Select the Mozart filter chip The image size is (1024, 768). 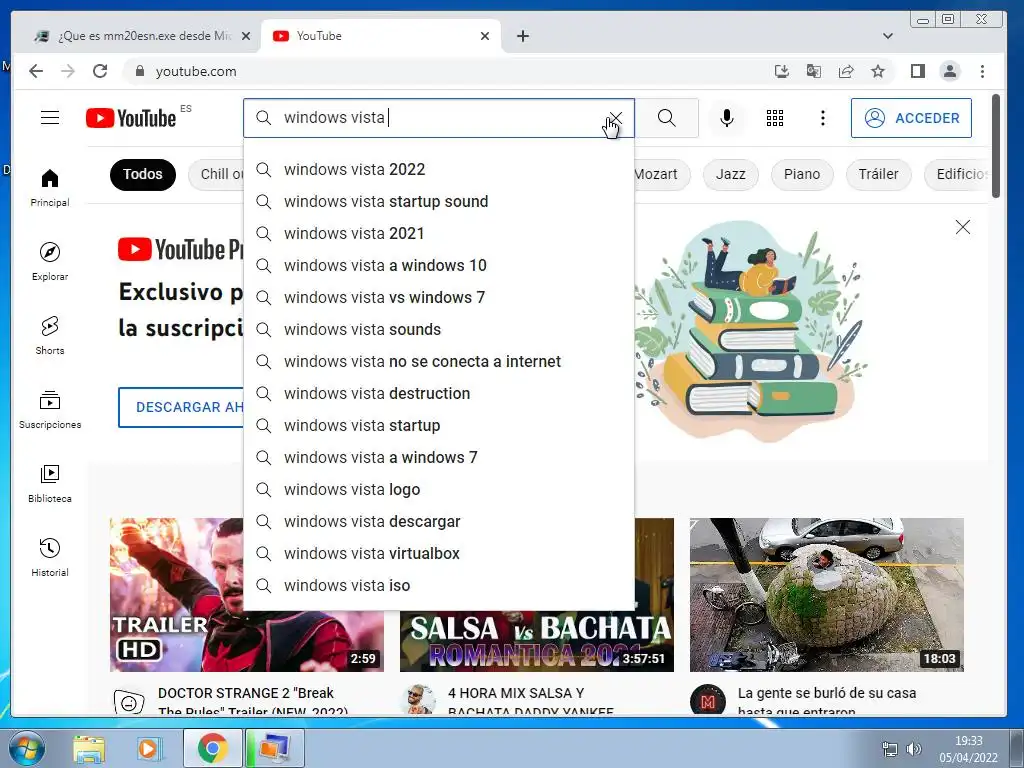coord(660,174)
